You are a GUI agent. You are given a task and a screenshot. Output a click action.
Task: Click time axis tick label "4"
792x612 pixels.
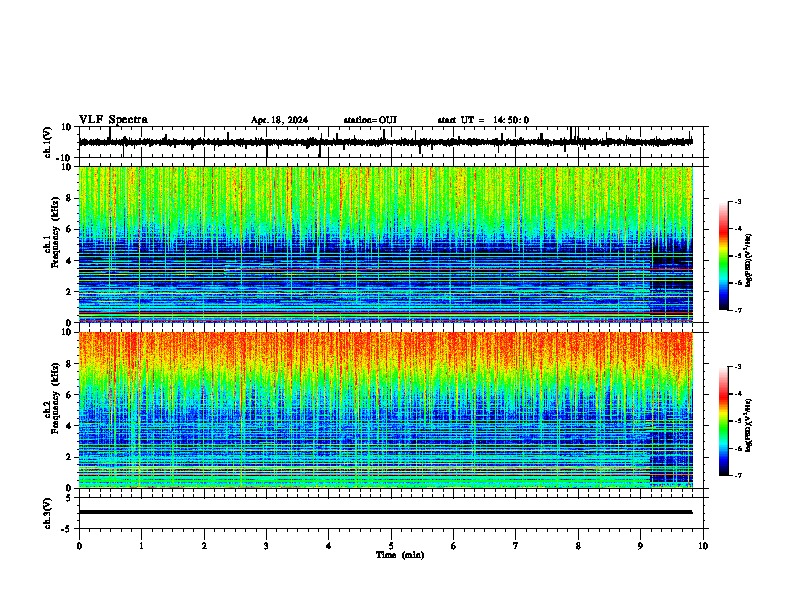coord(329,546)
